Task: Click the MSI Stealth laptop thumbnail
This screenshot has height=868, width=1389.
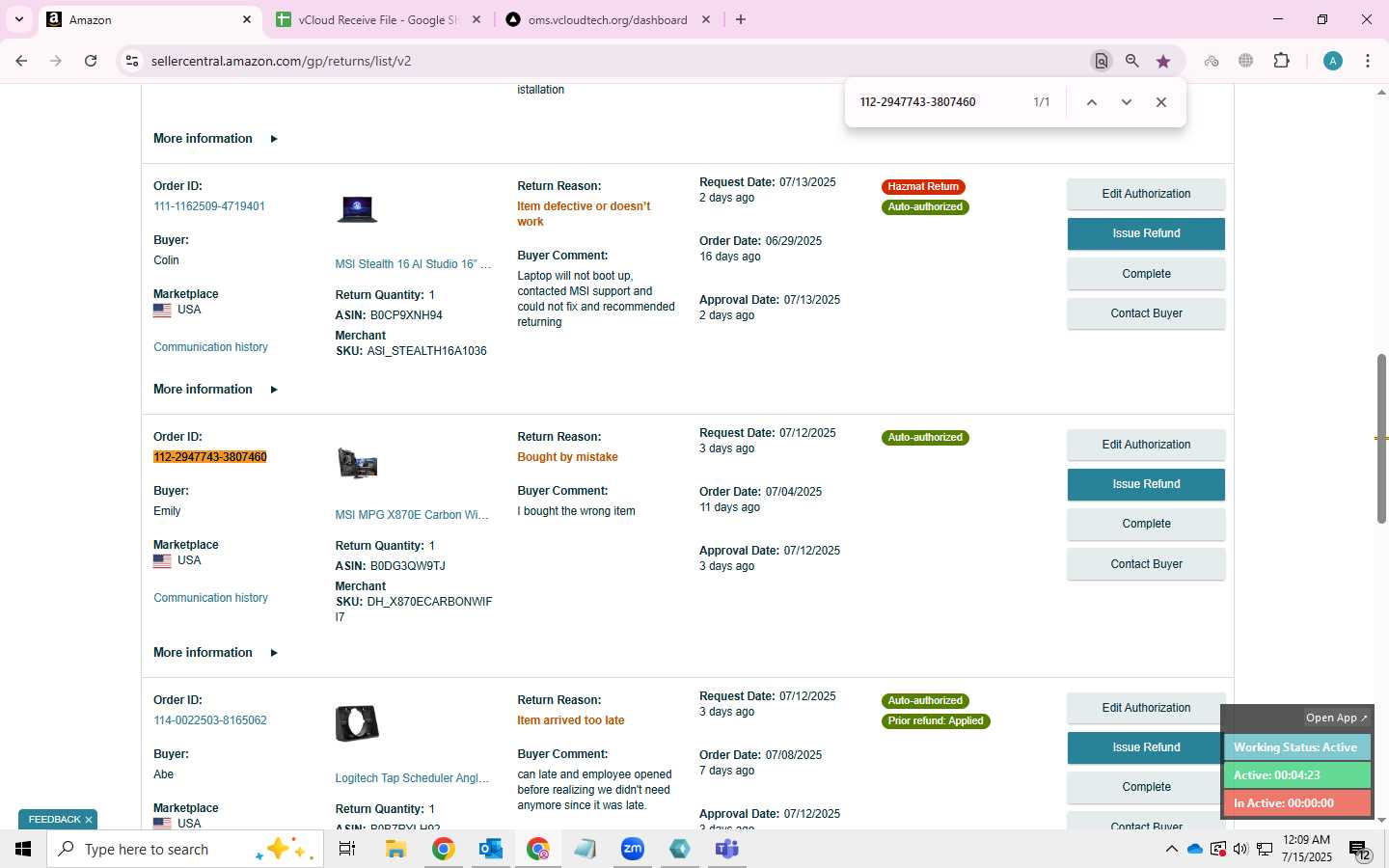Action: (357, 208)
